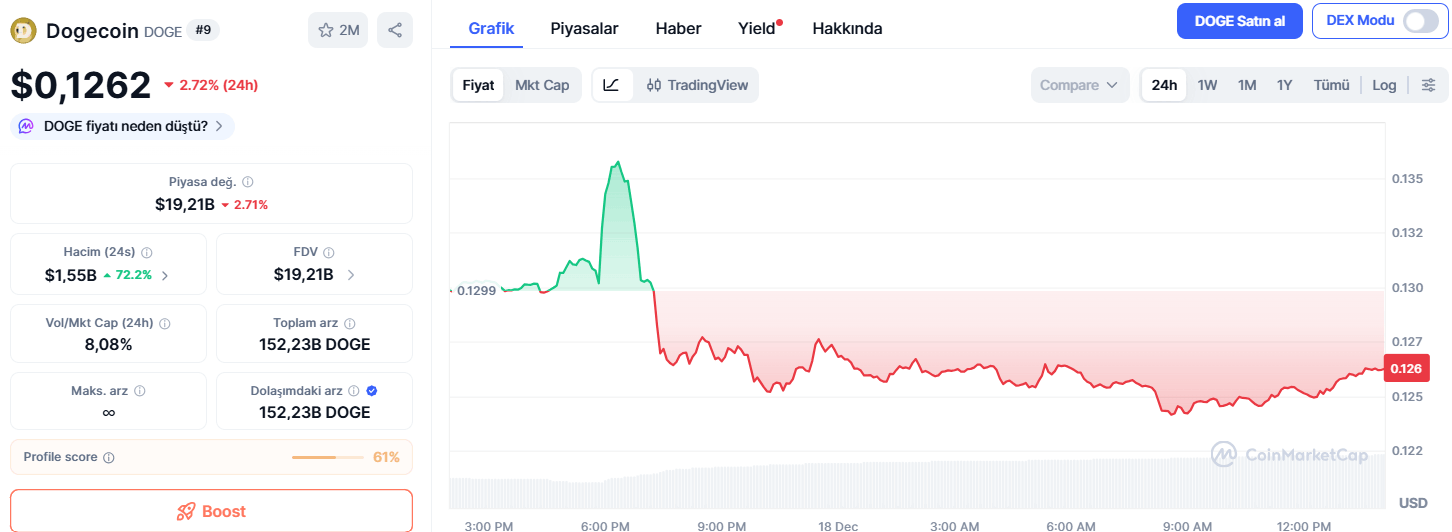
Task: Click the 0.1299 opening price label
Action: pos(477,290)
